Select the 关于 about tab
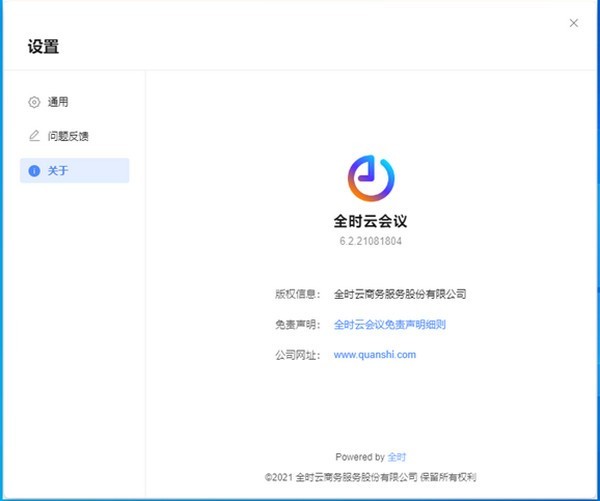Viewport: 600px width, 501px height. pyautogui.click(x=75, y=170)
